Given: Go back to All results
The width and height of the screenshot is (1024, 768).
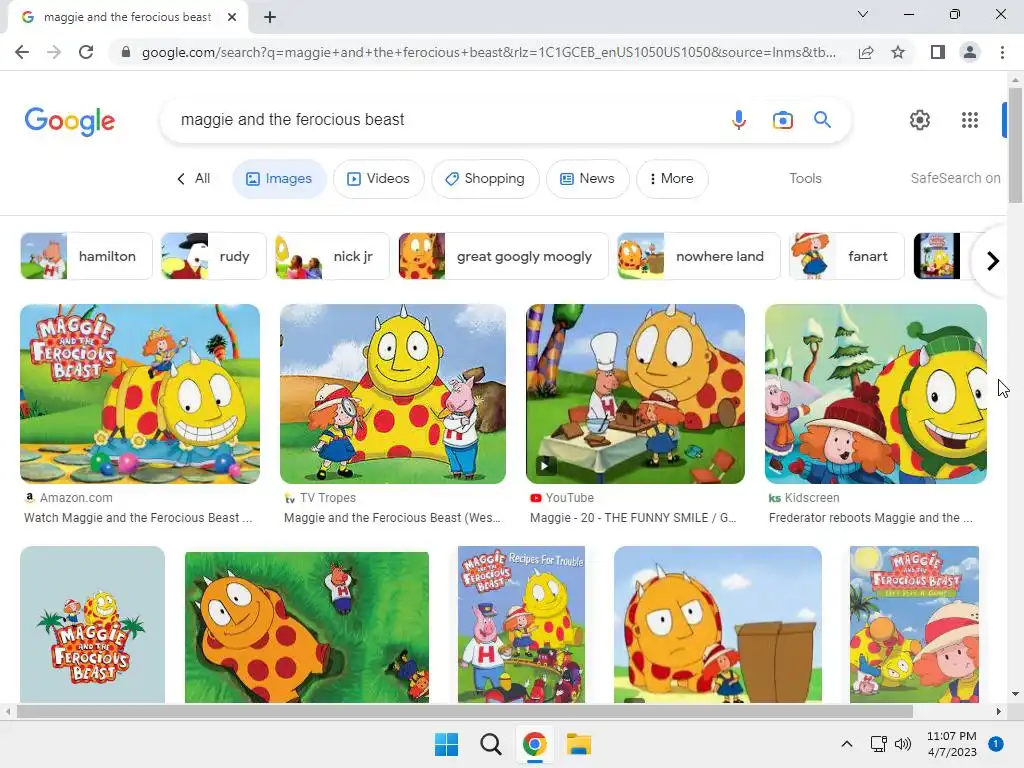Looking at the screenshot, I should (x=194, y=178).
